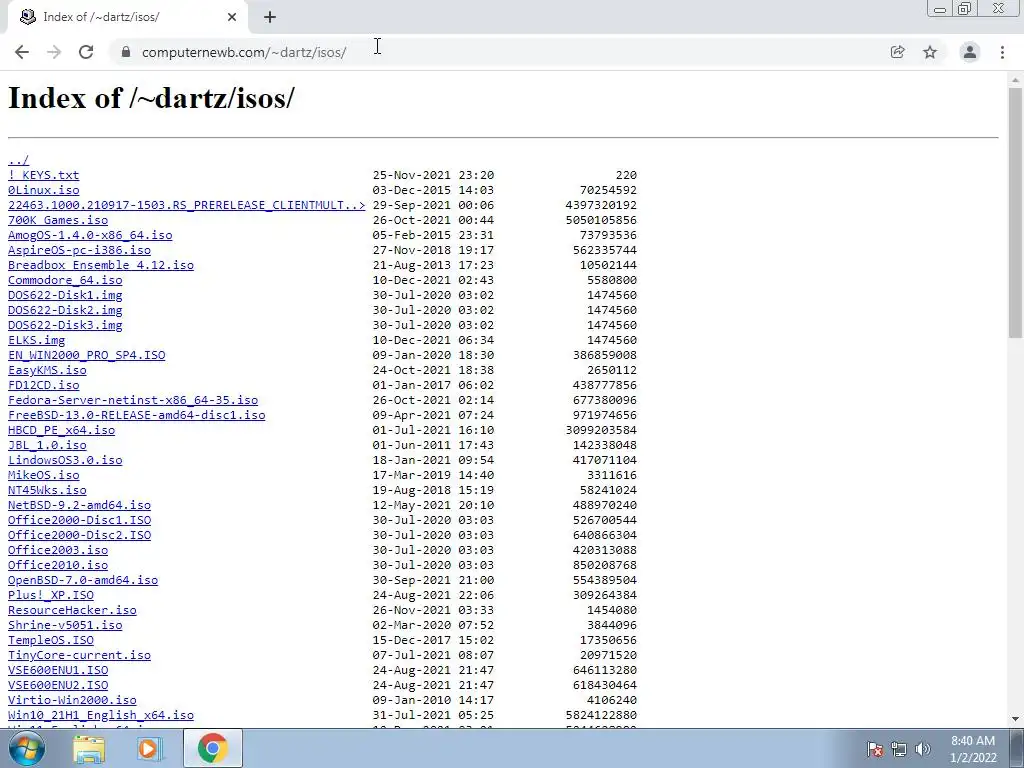Download TempleOS.ISO

(x=51, y=641)
